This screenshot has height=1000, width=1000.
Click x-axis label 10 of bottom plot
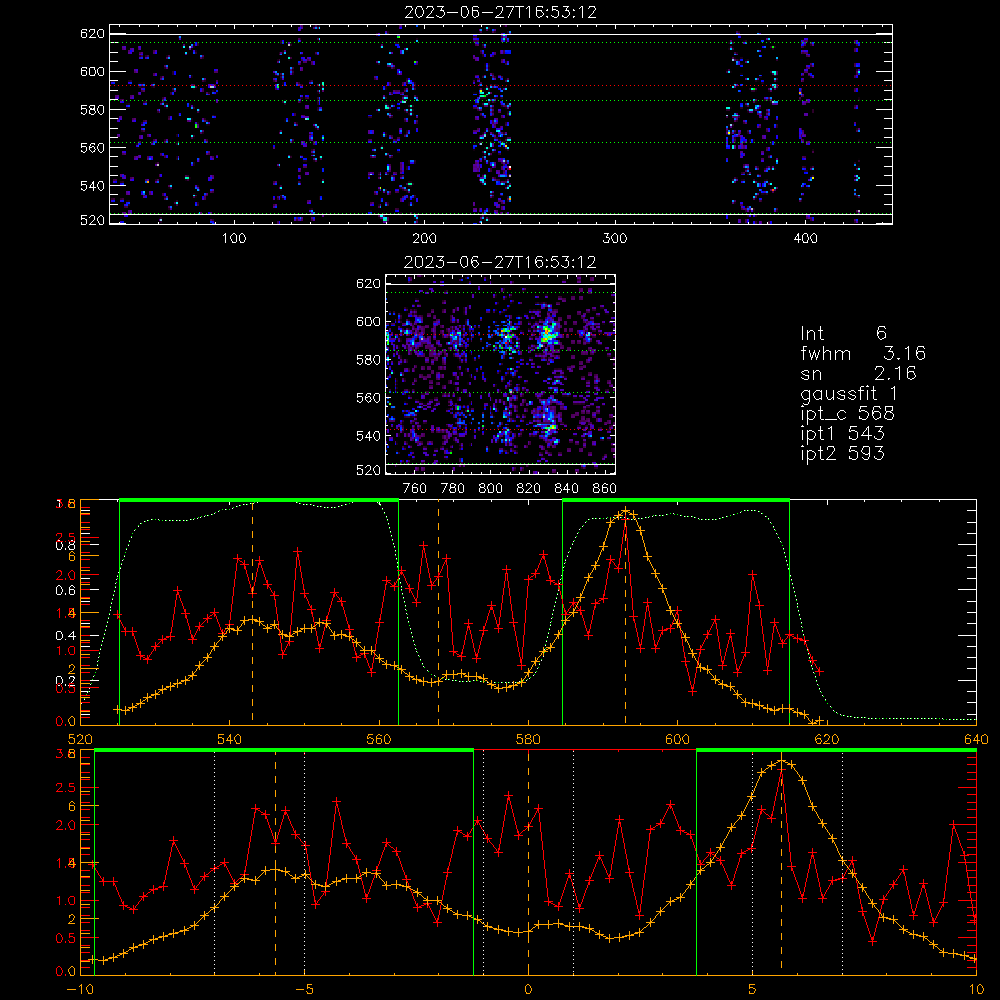click(976, 989)
